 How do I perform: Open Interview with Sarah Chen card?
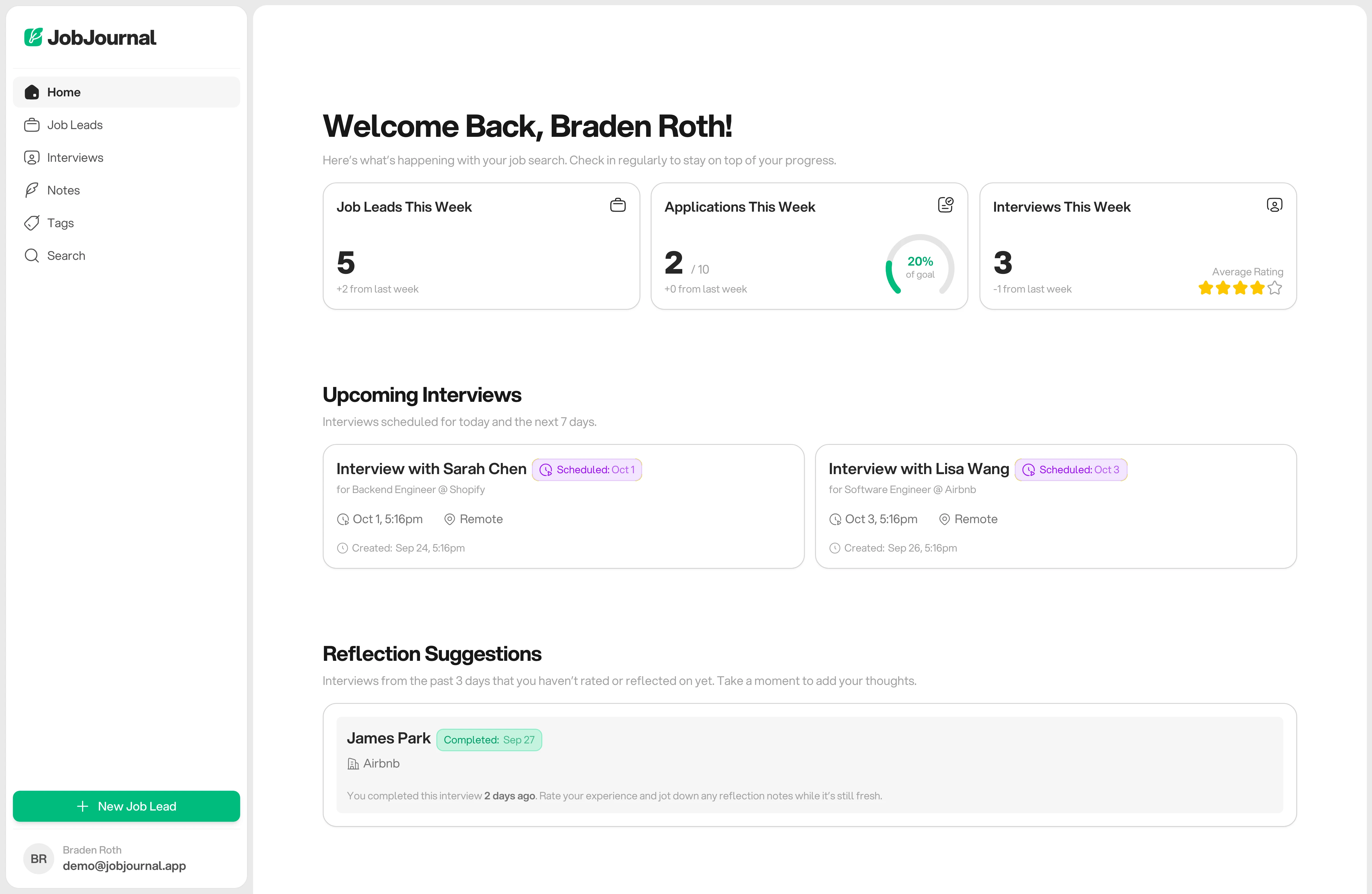tap(563, 506)
